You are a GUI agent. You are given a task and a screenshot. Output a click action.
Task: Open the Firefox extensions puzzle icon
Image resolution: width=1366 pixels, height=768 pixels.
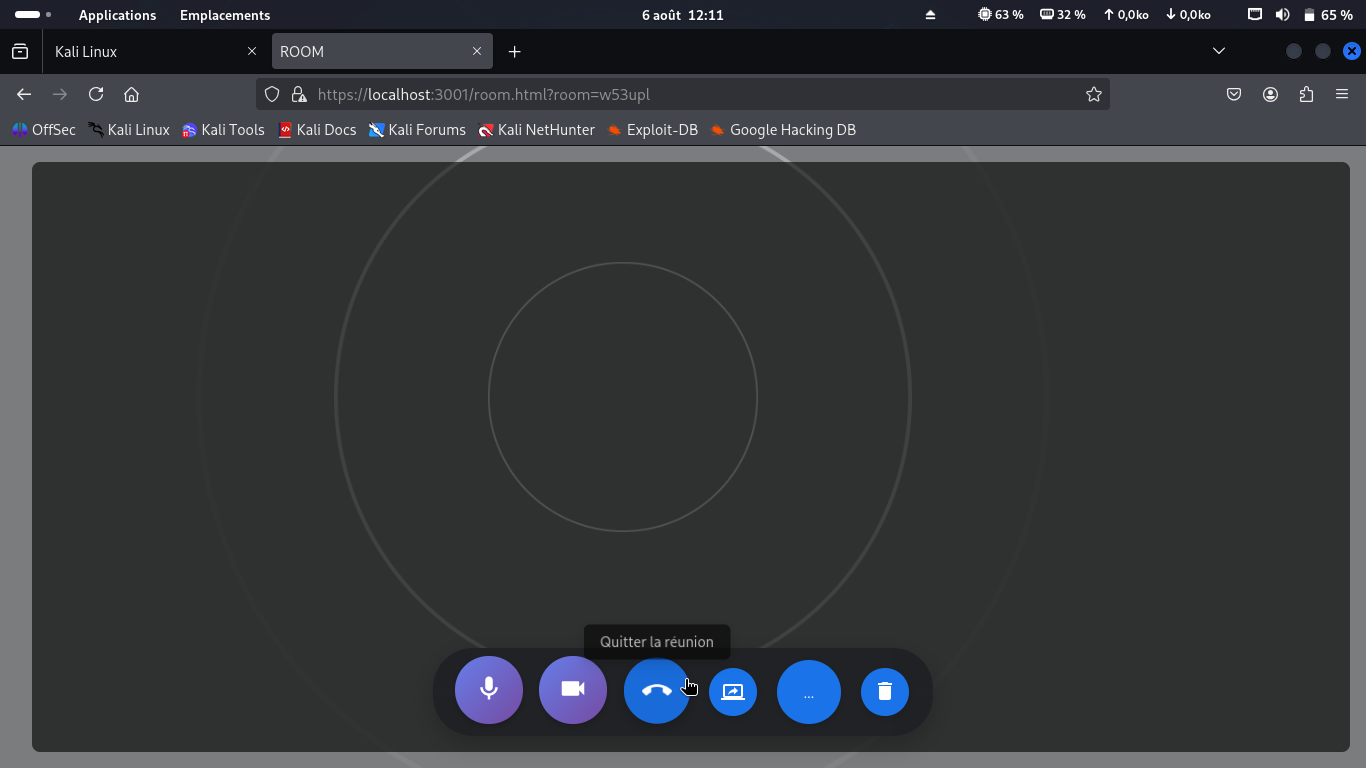(1306, 94)
